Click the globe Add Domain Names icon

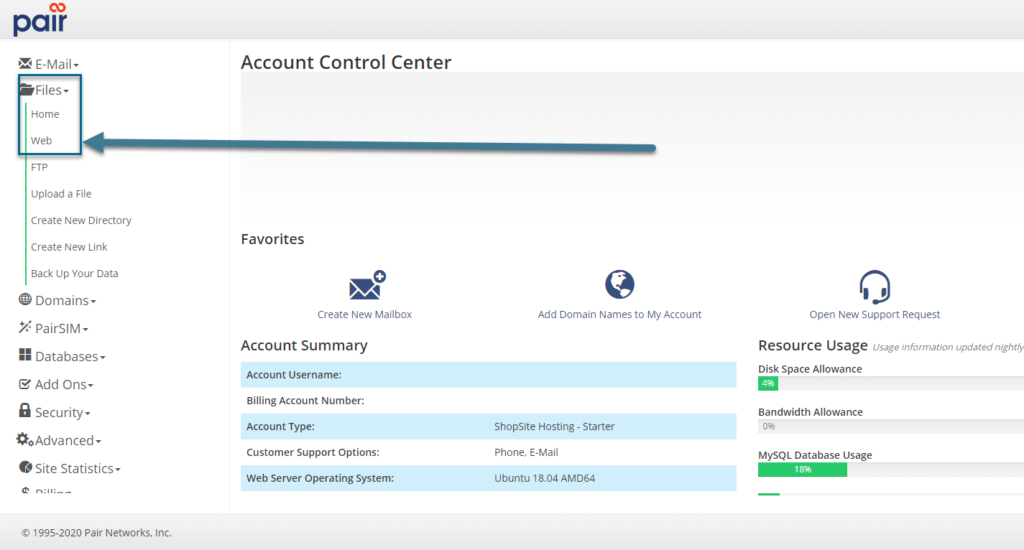[620, 285]
